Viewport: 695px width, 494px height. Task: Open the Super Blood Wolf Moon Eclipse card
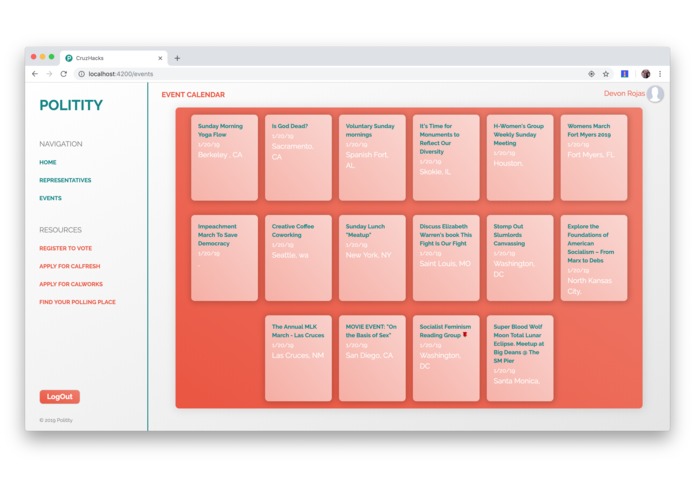[520, 358]
